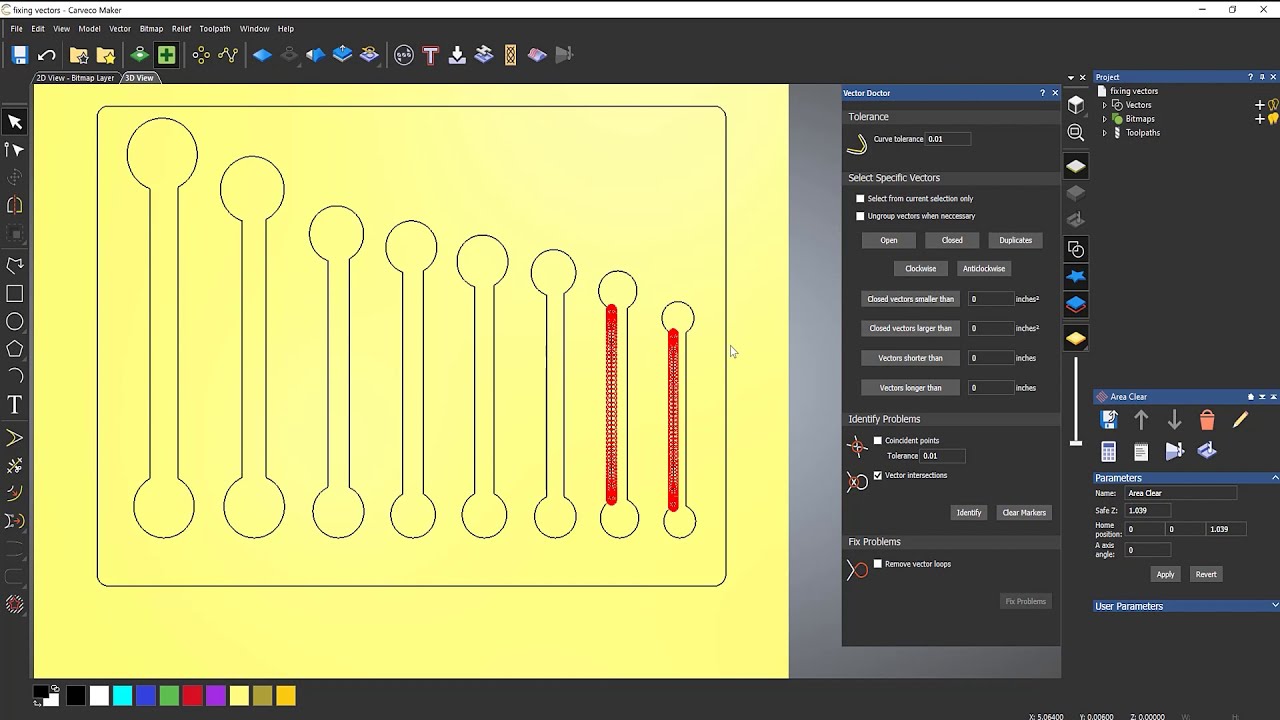
Task: Open the File menu
Action: 17,29
